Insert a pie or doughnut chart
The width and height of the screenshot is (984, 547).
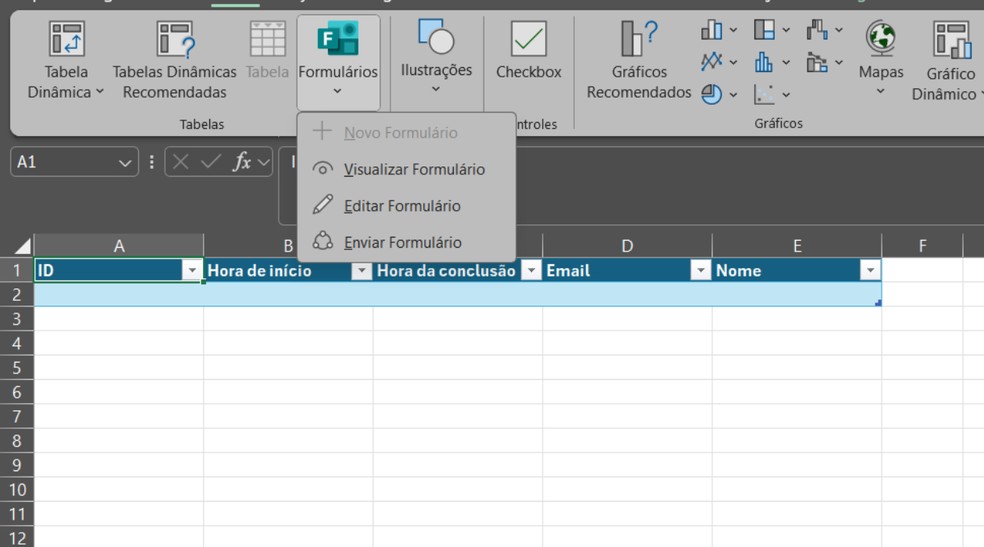coord(712,94)
